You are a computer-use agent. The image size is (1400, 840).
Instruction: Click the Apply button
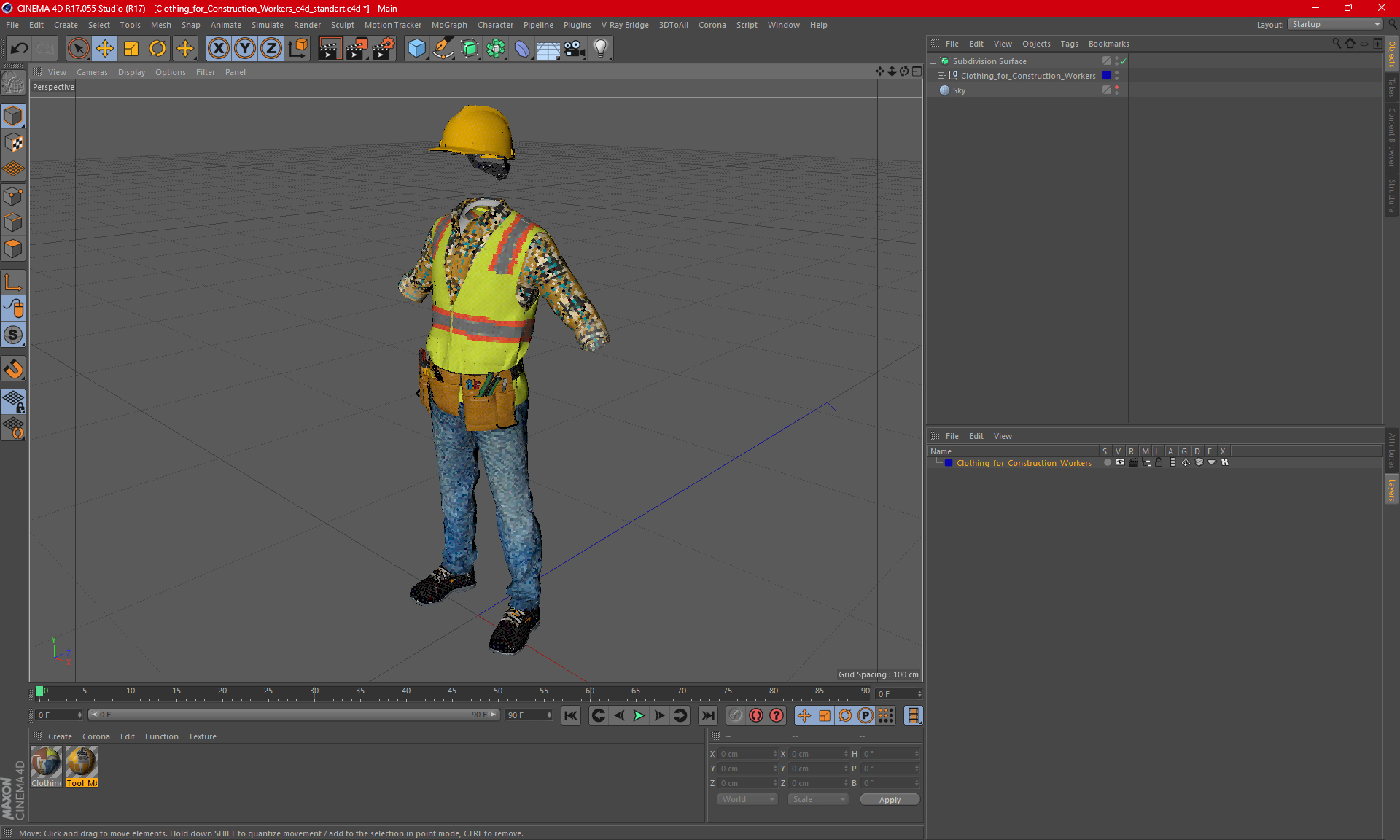[x=890, y=800]
